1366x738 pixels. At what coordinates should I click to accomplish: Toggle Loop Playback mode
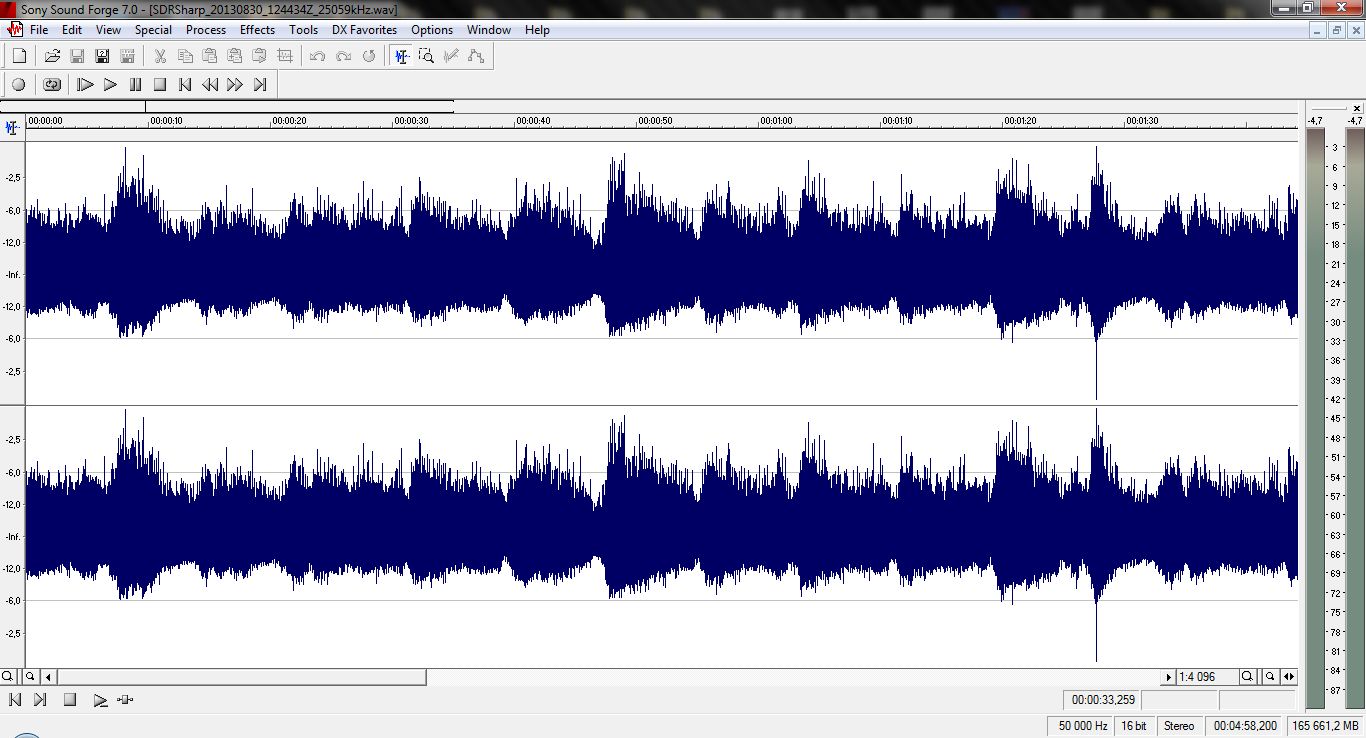point(52,85)
